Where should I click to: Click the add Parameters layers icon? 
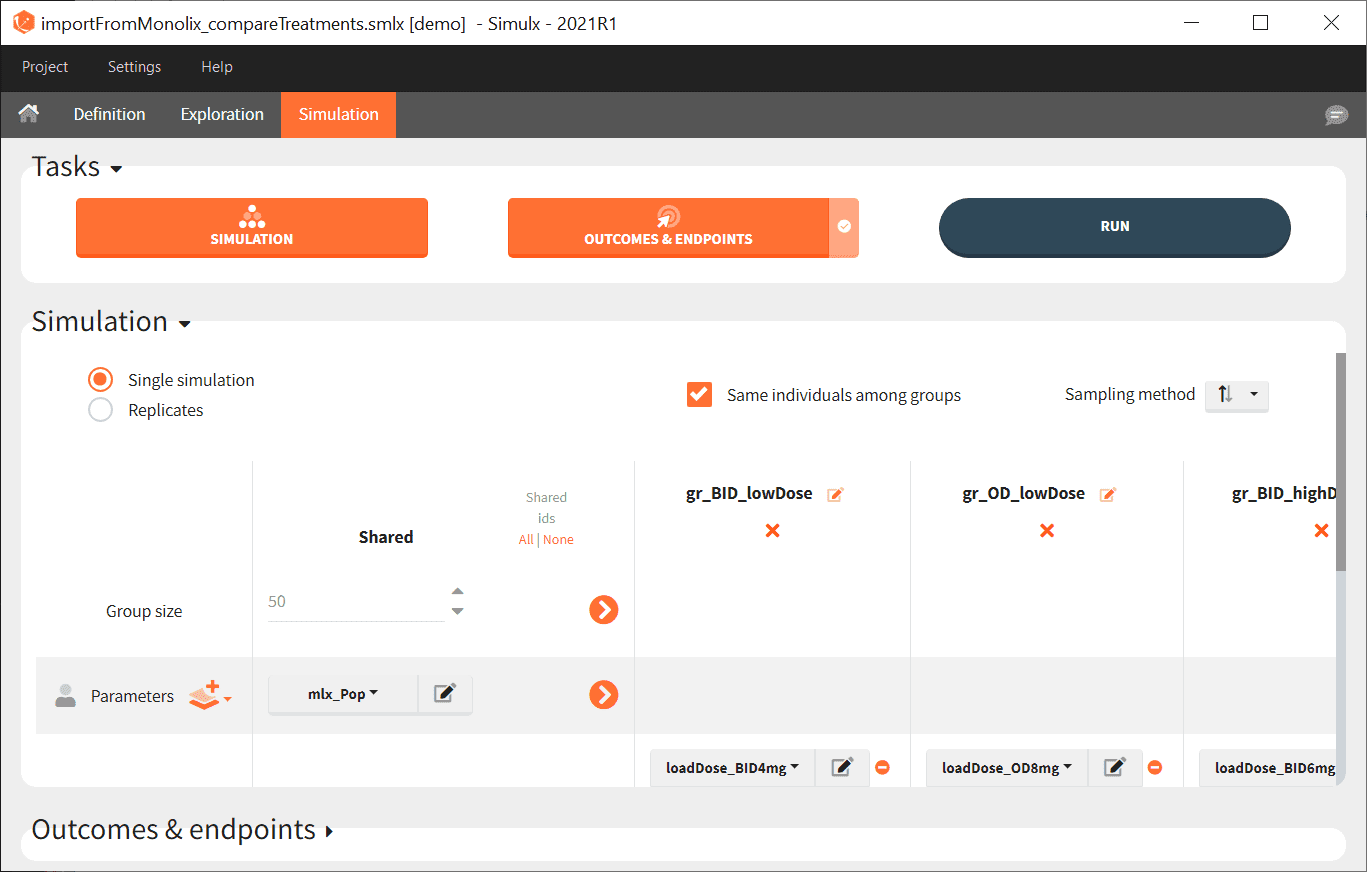208,695
